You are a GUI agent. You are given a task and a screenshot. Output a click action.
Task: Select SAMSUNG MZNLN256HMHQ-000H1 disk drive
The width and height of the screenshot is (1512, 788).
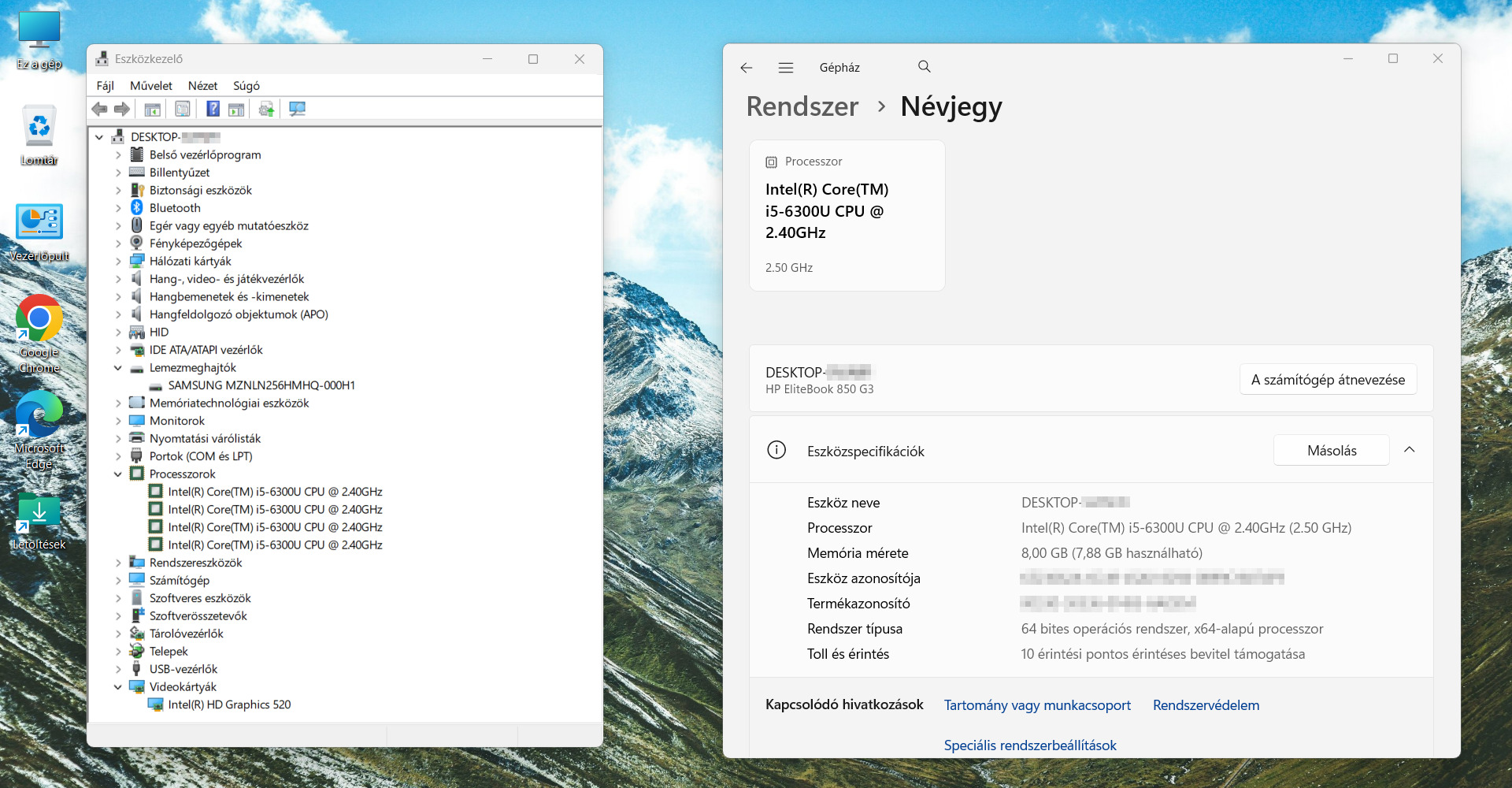pos(261,385)
